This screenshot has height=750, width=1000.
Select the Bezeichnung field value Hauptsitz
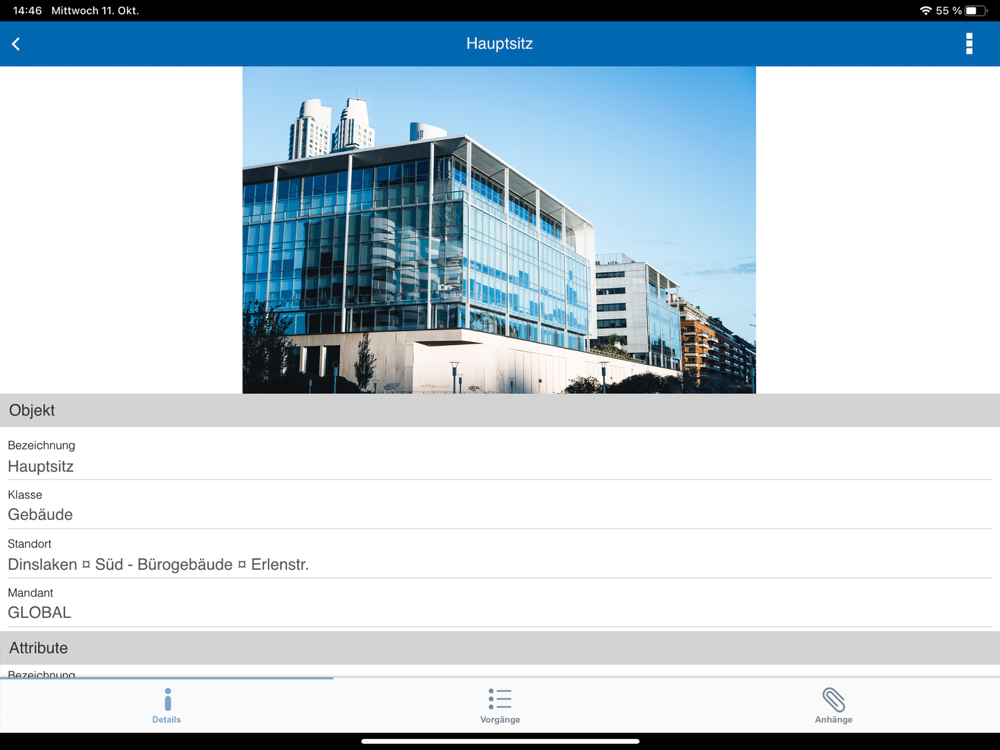[41, 466]
